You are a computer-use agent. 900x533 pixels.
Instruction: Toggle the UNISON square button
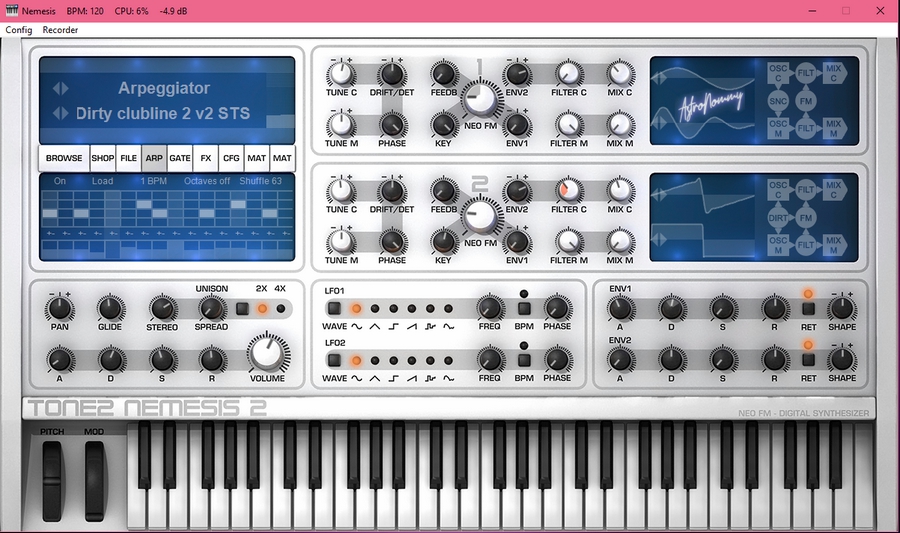coord(242,309)
